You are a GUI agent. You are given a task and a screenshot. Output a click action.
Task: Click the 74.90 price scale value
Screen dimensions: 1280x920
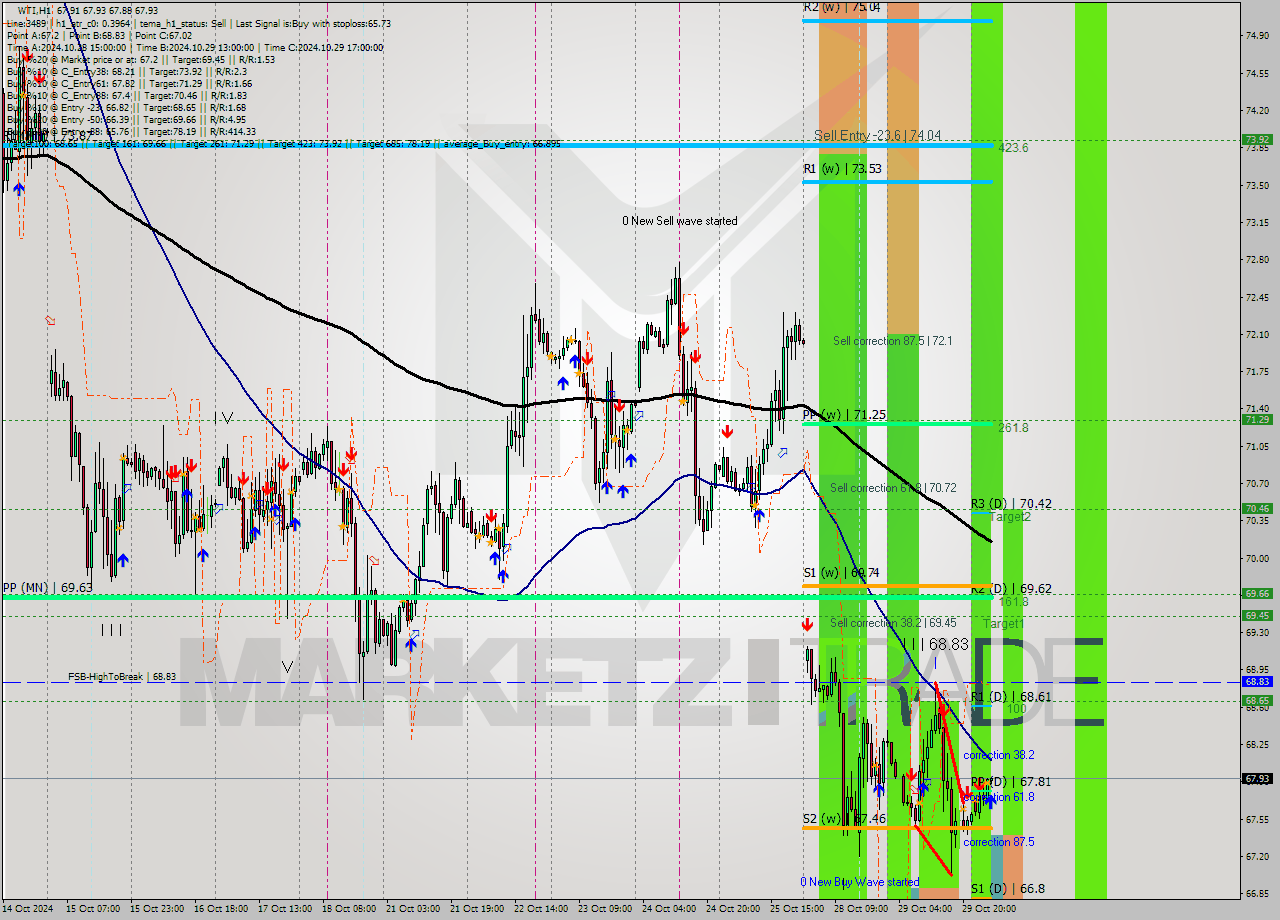coord(1258,35)
